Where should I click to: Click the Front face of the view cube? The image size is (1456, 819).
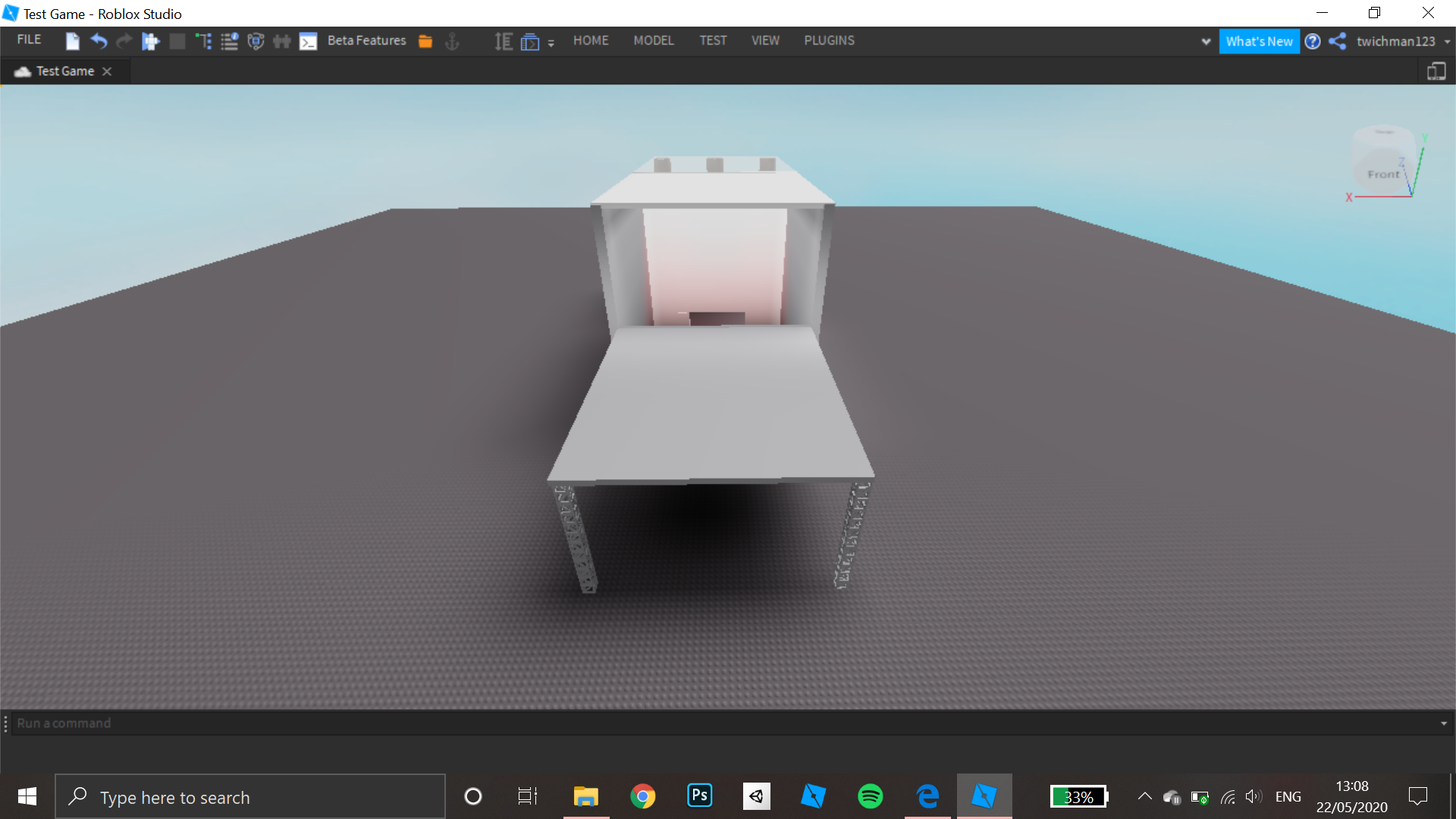point(1382,174)
